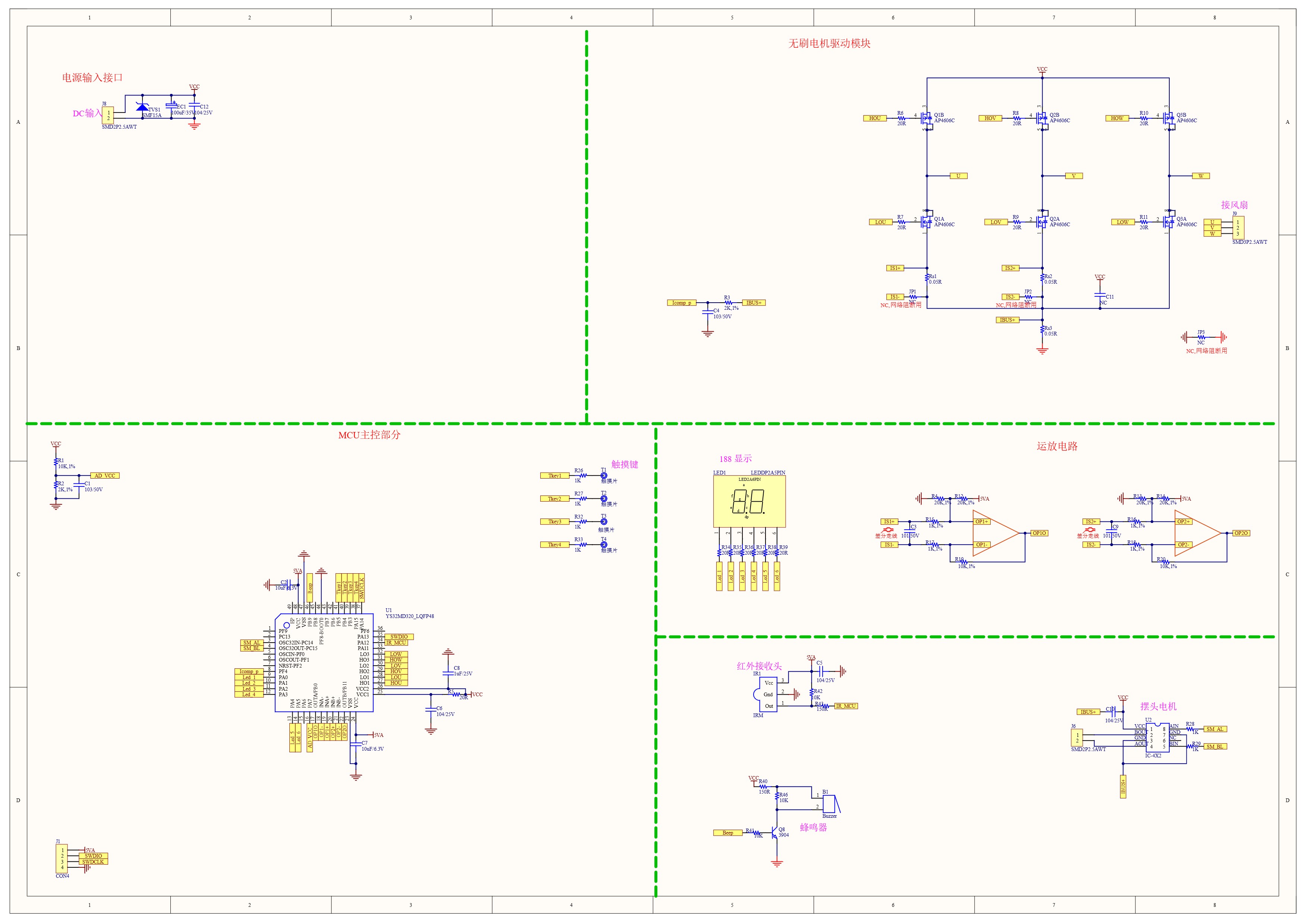Select the Q3B AP4606C MOSFET symbol
The image size is (1308, 924).
click(x=1170, y=119)
